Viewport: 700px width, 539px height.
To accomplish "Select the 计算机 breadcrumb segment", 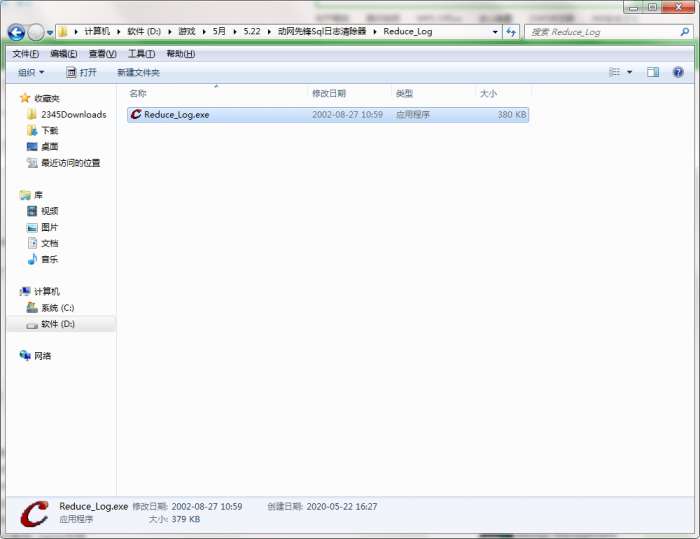I will 97,31.
